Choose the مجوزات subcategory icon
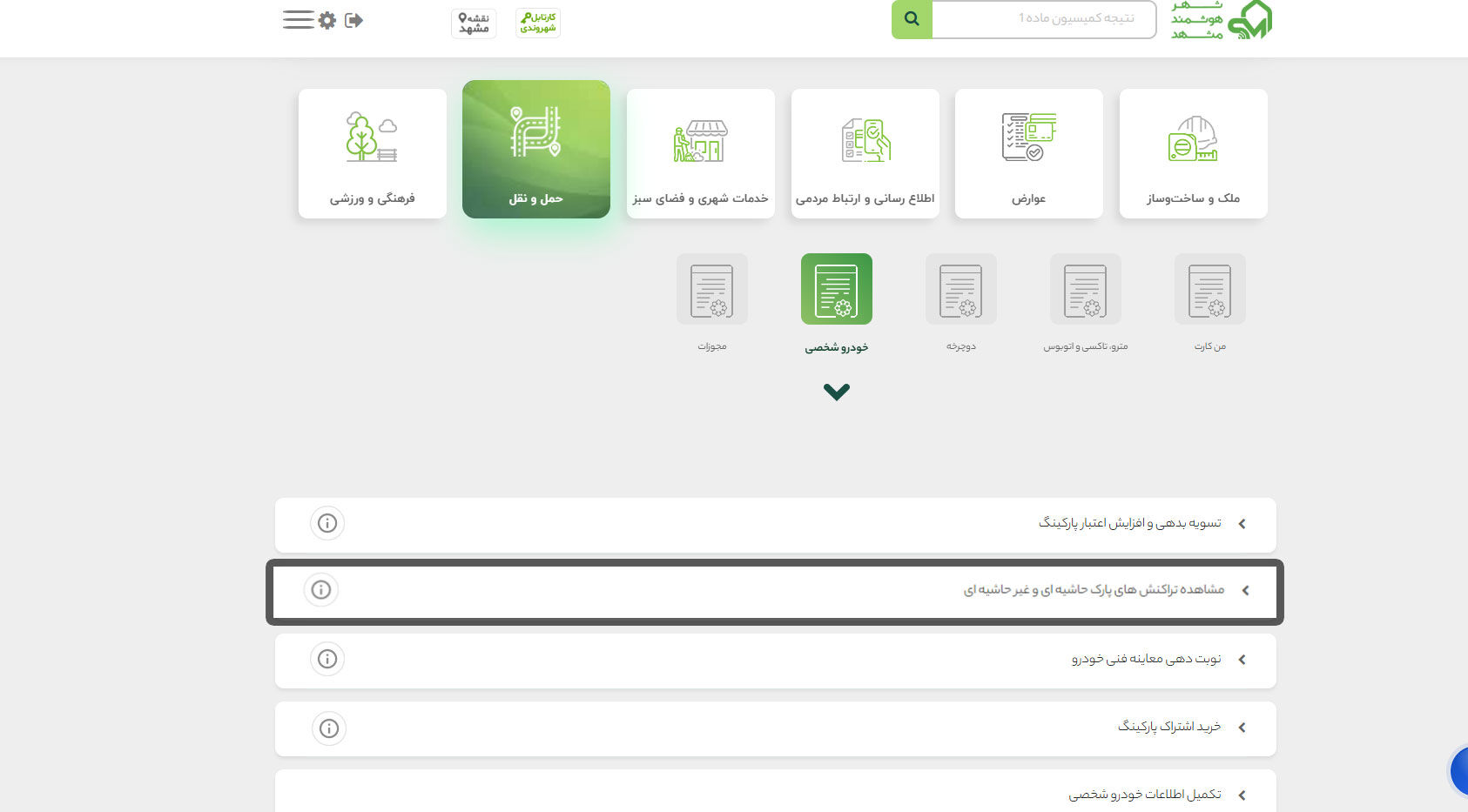The width and height of the screenshot is (1468, 812). (x=712, y=289)
